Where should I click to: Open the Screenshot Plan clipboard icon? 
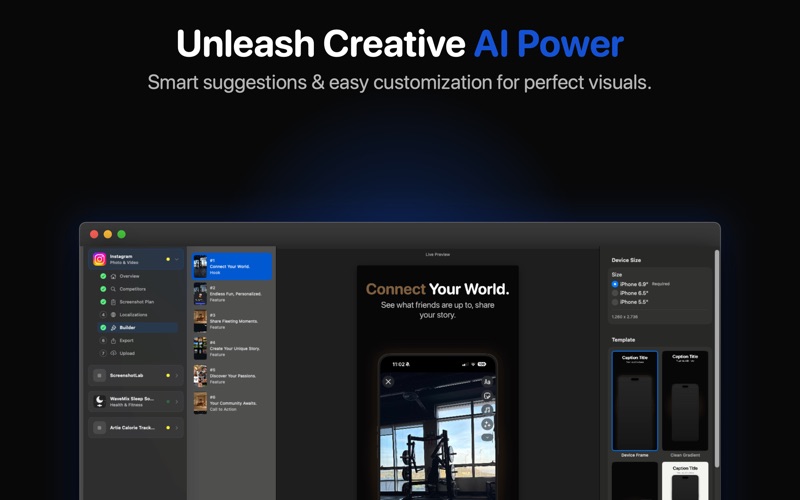(x=113, y=302)
